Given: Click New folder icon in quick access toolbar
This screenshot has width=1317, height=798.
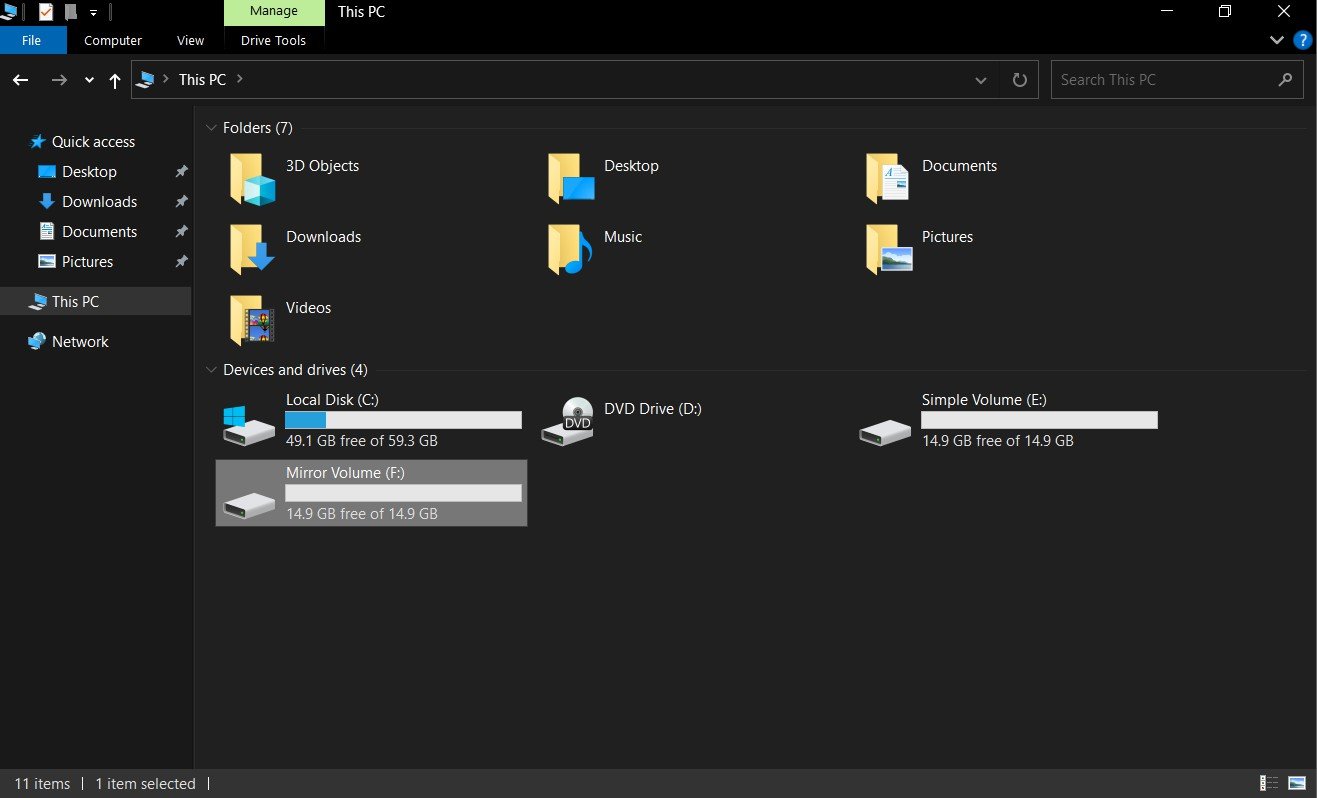Looking at the screenshot, I should 71,12.
